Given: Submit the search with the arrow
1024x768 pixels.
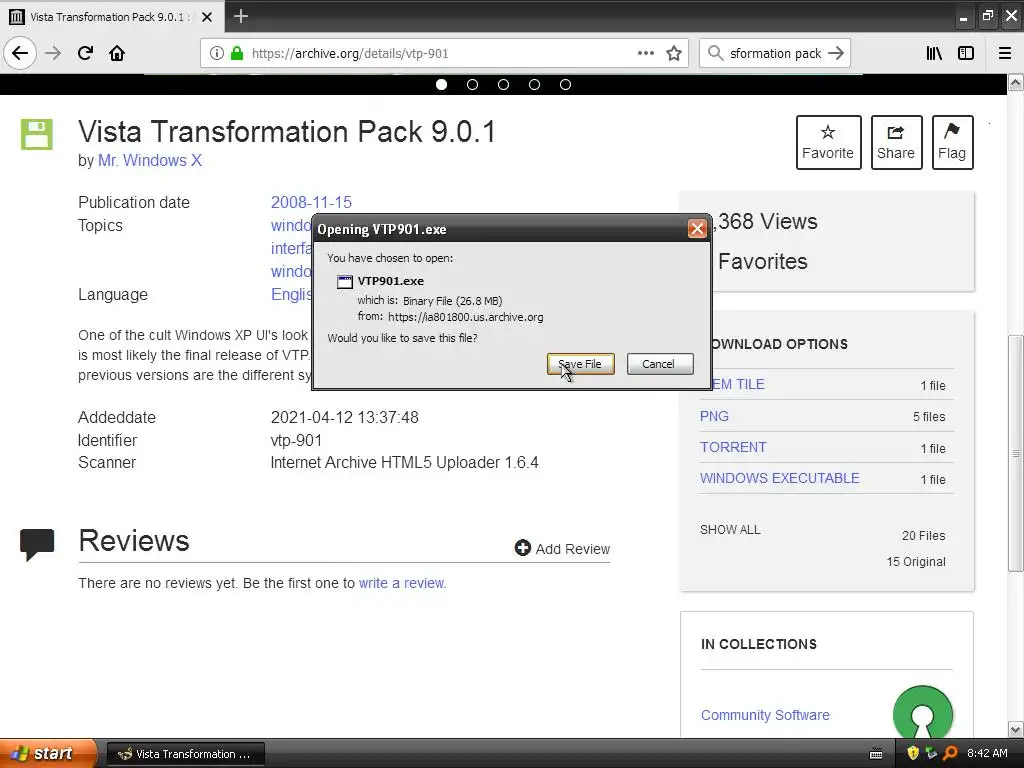Looking at the screenshot, I should click(x=836, y=53).
